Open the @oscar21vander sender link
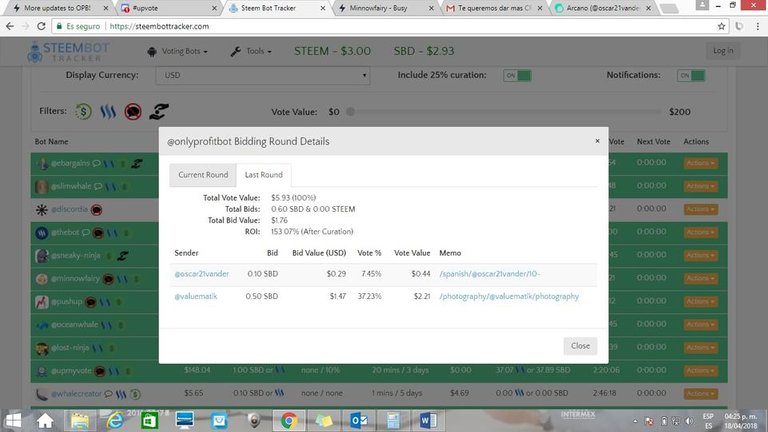Viewport: 768px width, 432px height. click(201, 274)
